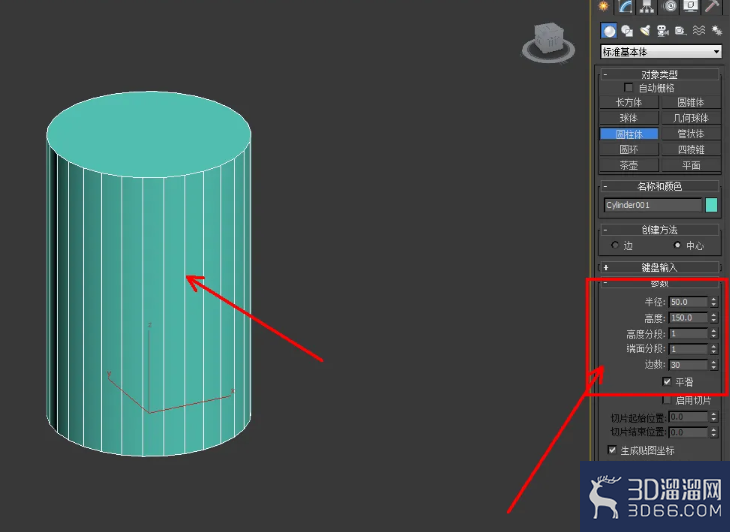The width and height of the screenshot is (730, 532).
Task: Click the 切片起始位置 slice from field
Action: tap(688, 417)
